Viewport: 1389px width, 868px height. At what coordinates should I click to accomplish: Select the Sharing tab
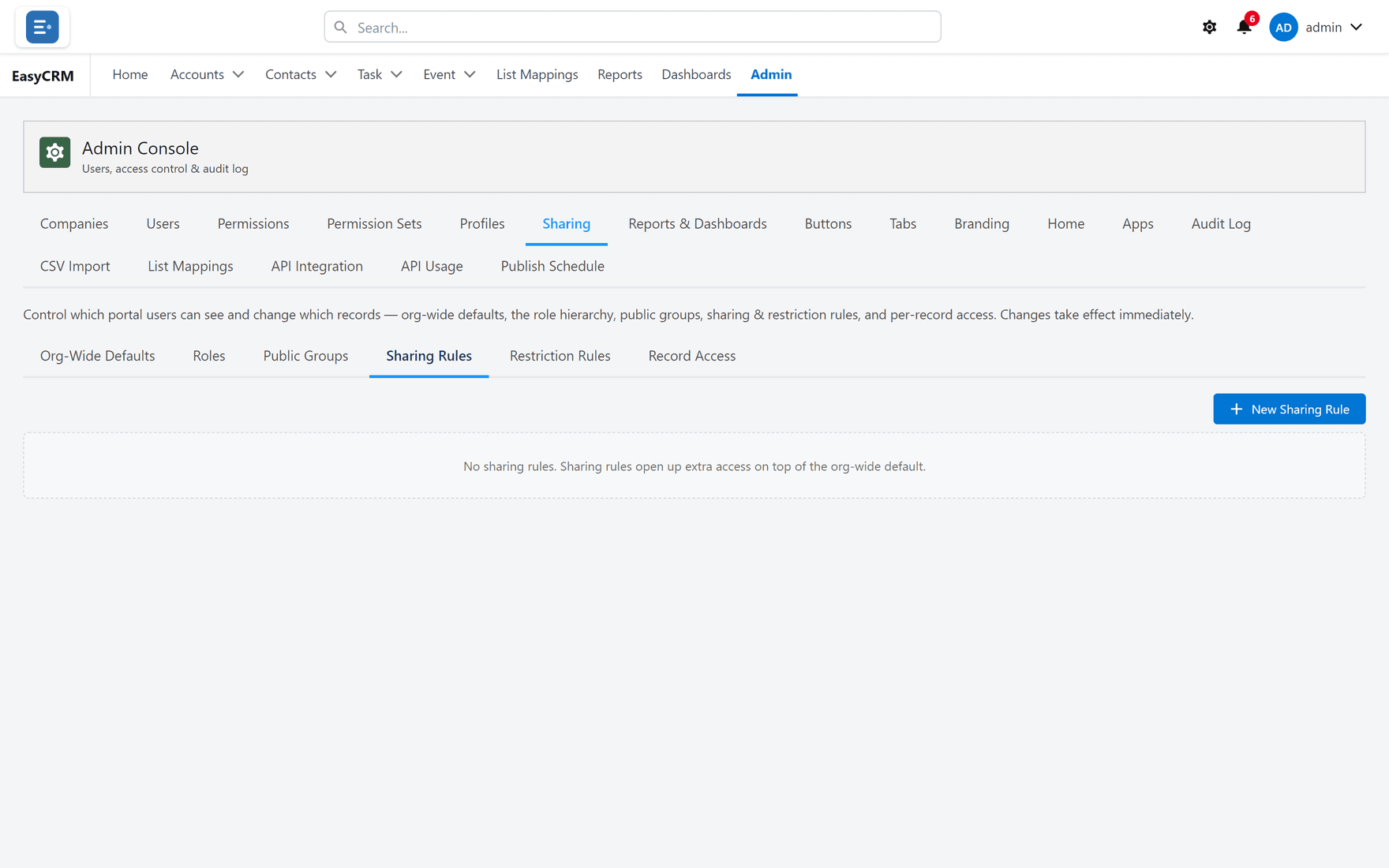(567, 223)
